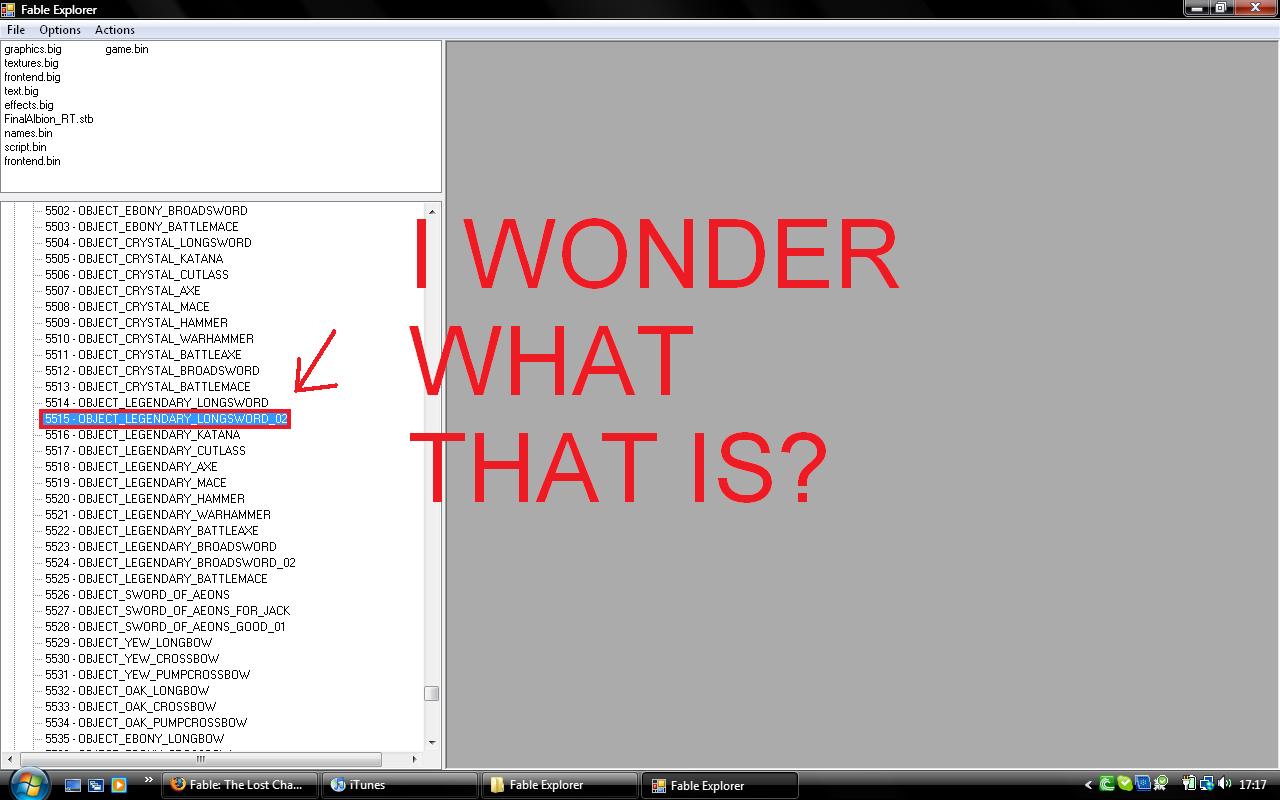Click the volume speaker tray icon
Screen dimensions: 1280x800
coord(1225,785)
